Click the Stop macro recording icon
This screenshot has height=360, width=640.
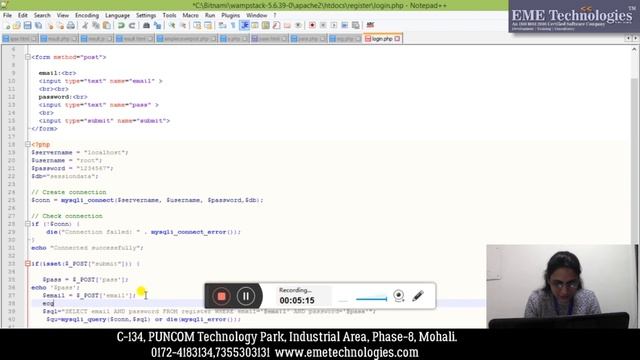pos(323,26)
